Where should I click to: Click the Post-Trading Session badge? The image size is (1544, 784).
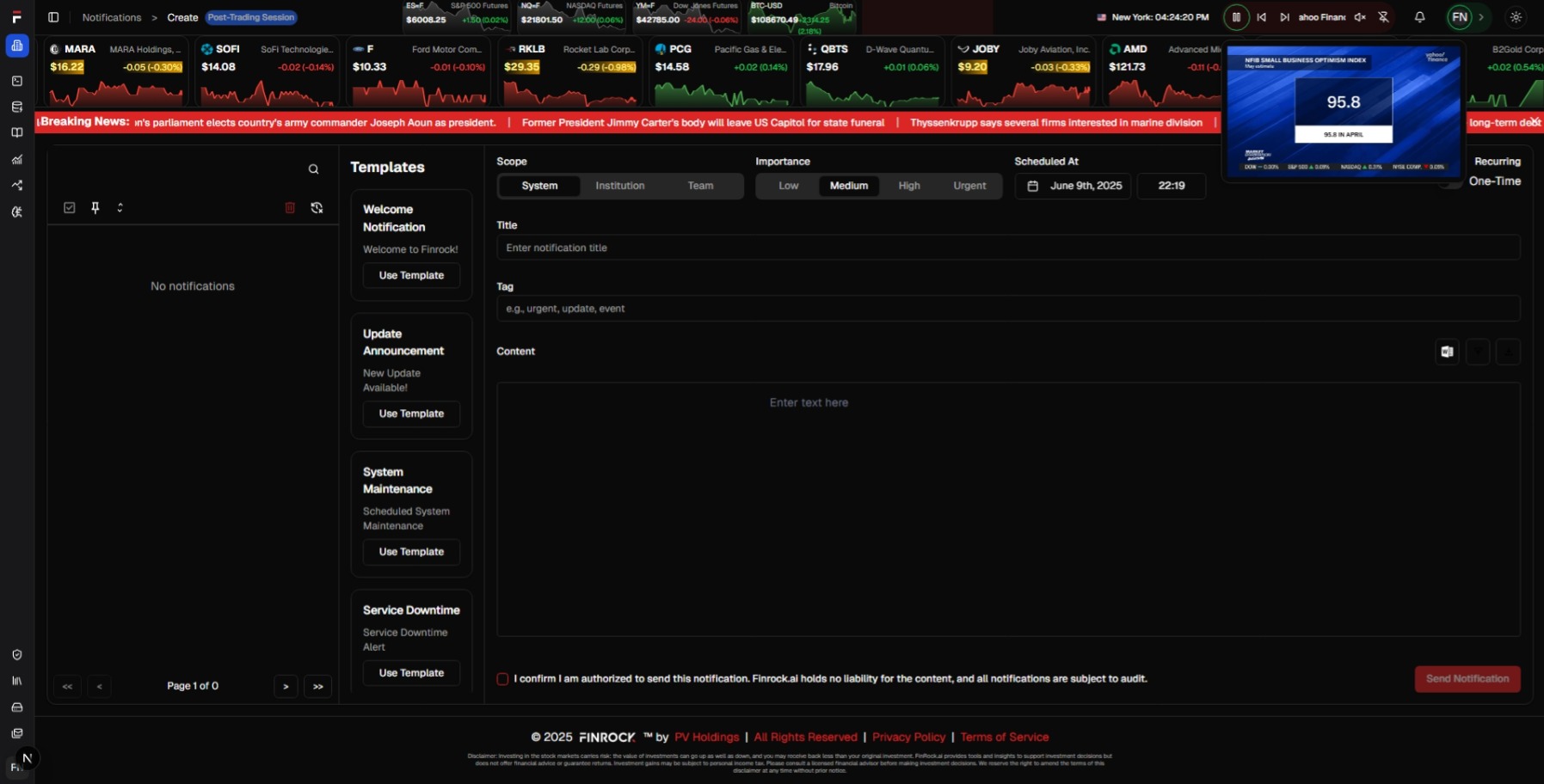pyautogui.click(x=251, y=17)
